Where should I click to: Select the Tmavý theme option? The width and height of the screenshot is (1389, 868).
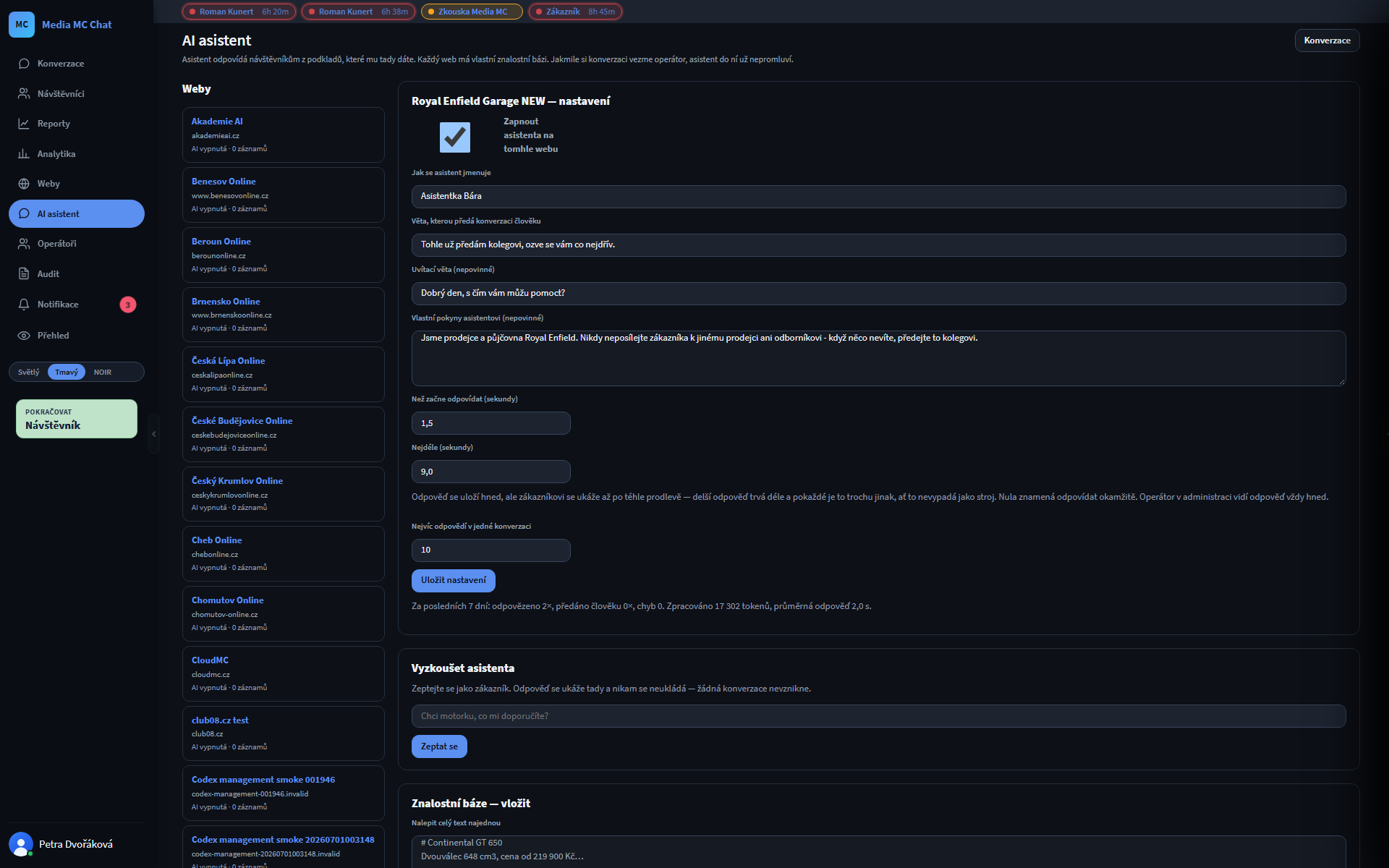[x=67, y=372]
